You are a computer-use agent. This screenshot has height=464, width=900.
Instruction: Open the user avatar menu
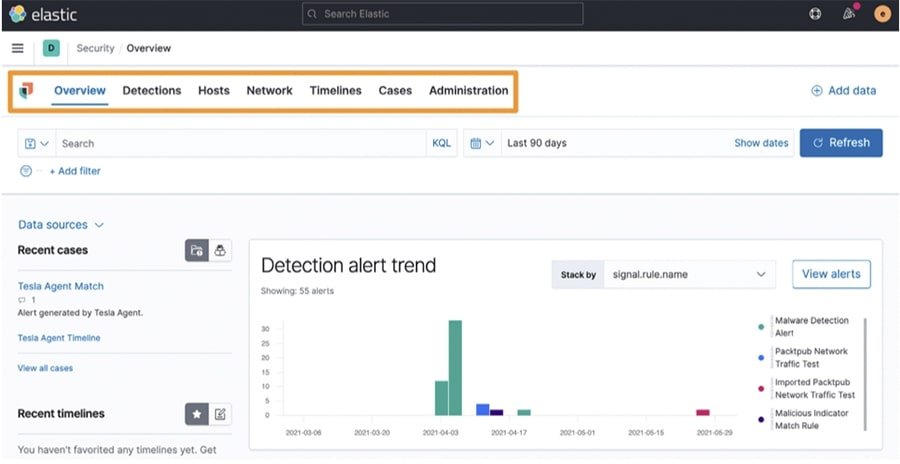pos(882,14)
